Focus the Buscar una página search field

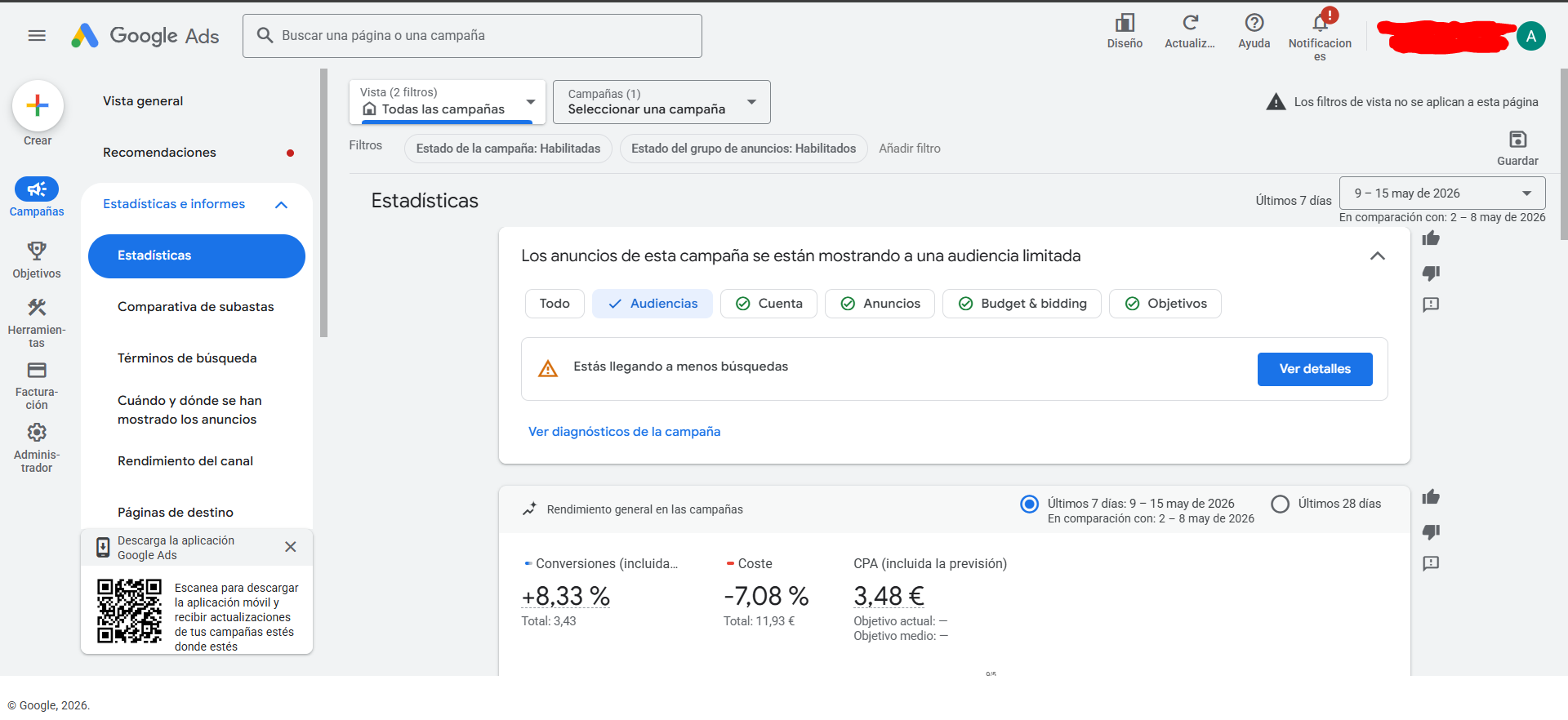pos(472,36)
